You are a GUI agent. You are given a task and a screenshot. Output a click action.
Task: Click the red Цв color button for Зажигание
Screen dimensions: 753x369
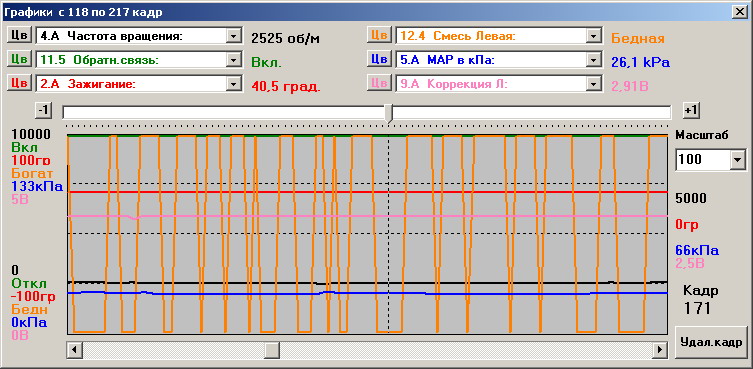[x=19, y=83]
